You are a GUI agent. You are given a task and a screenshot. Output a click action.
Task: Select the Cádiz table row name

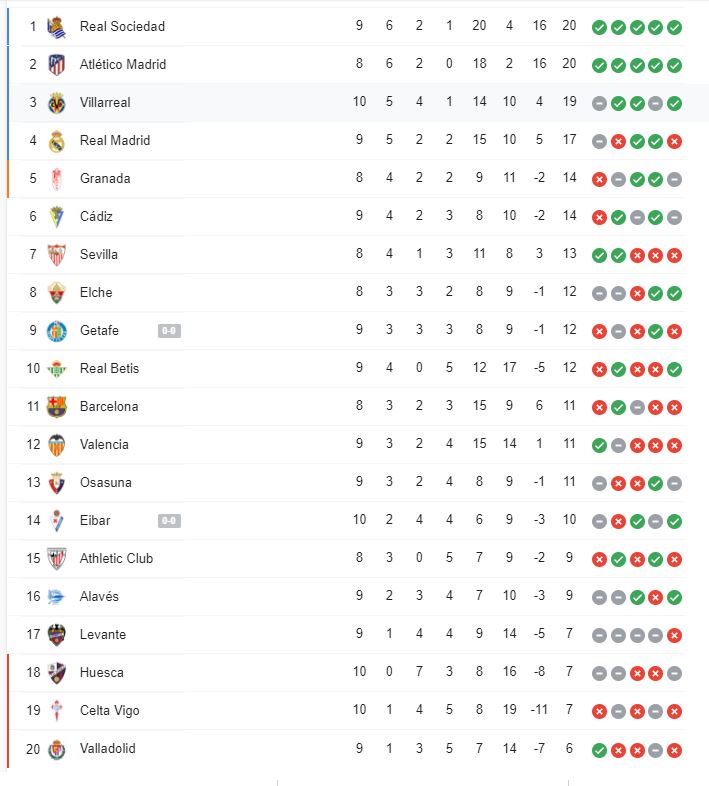coord(96,217)
